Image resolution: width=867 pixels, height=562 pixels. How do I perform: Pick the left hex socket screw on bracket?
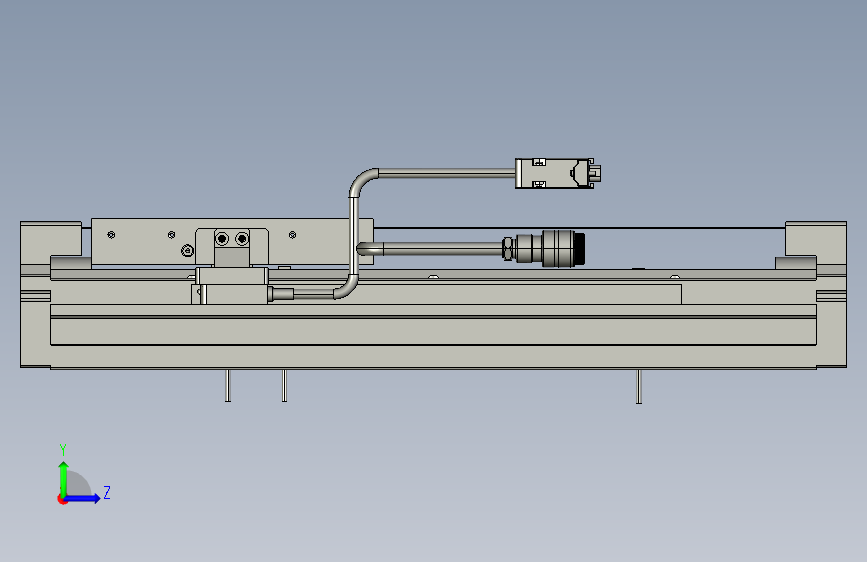pos(222,239)
